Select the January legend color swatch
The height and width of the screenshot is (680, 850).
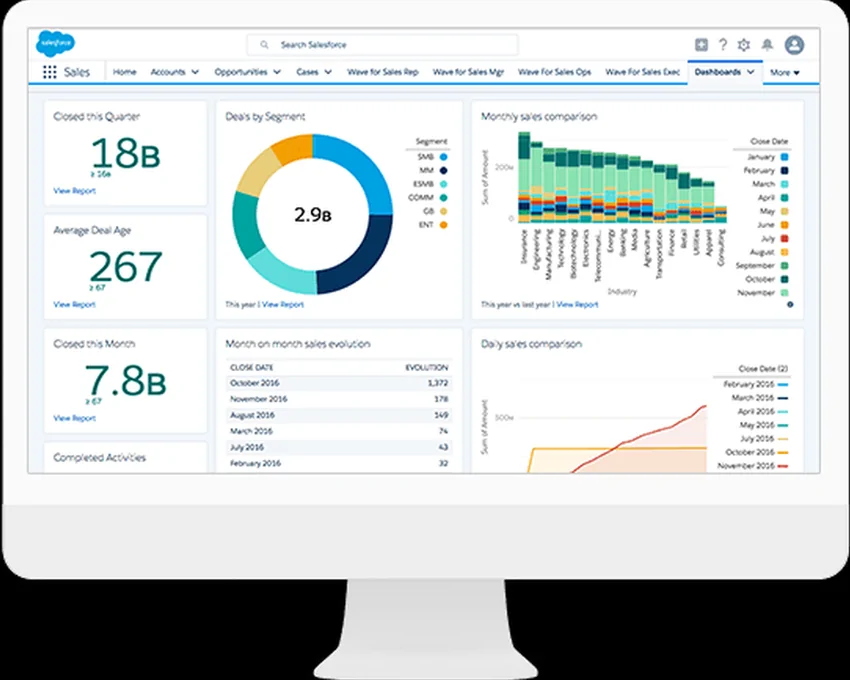tap(785, 157)
